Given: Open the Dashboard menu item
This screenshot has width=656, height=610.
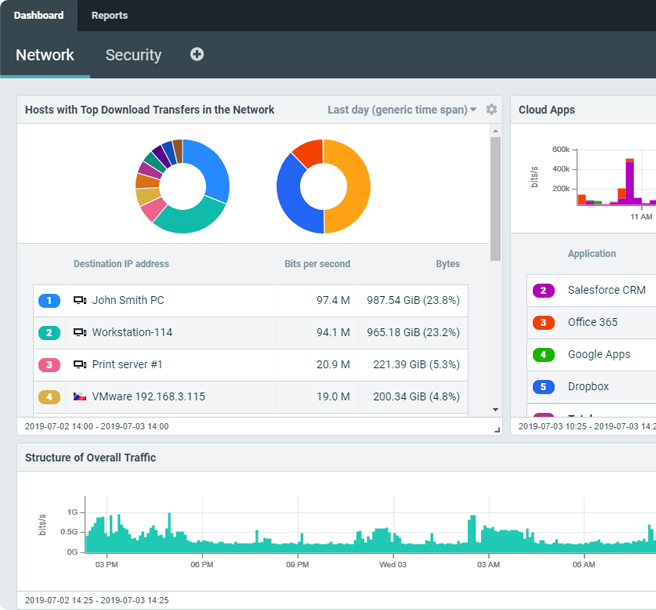Looking at the screenshot, I should [39, 16].
